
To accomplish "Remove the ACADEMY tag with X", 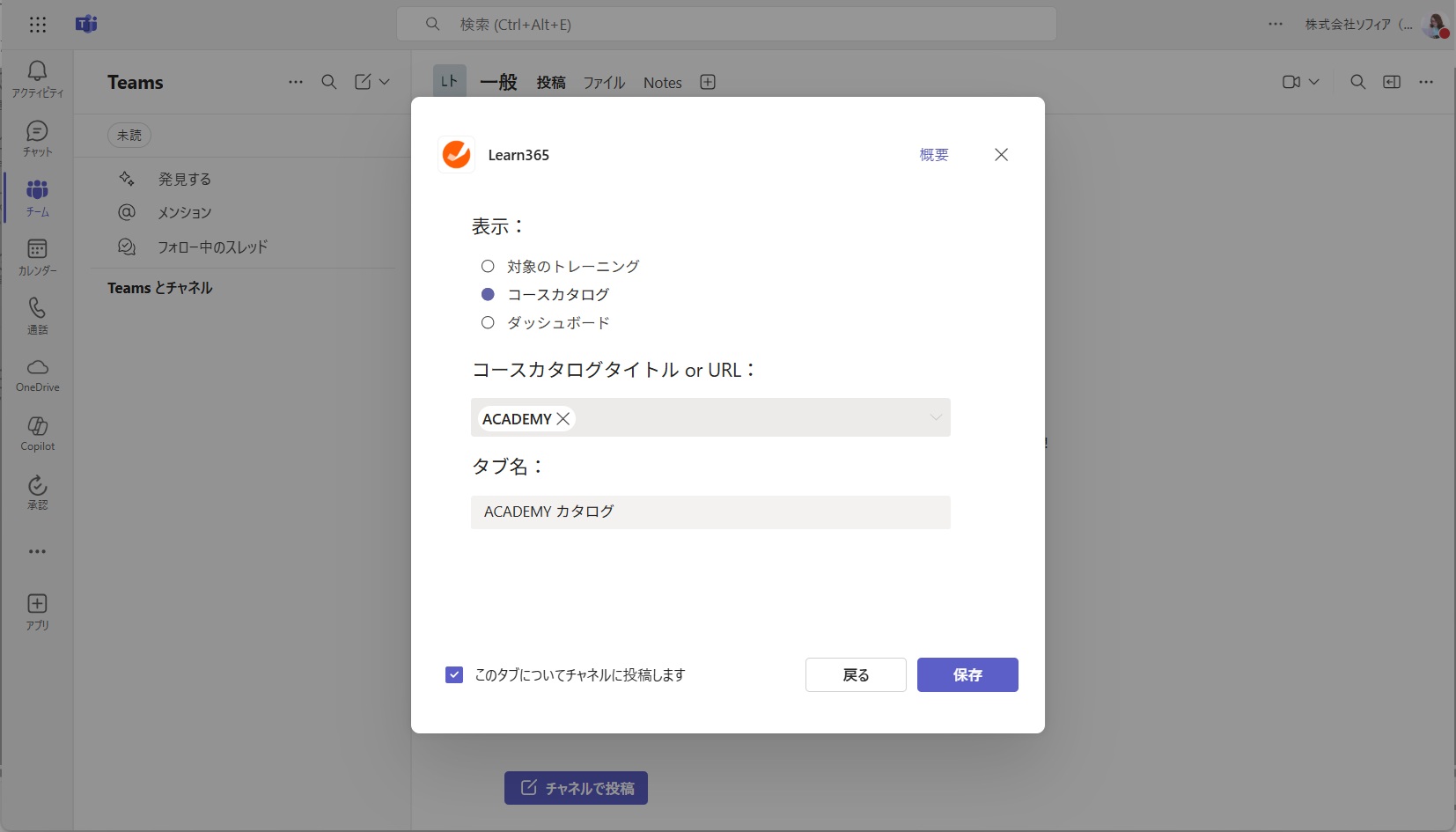I will (563, 418).
